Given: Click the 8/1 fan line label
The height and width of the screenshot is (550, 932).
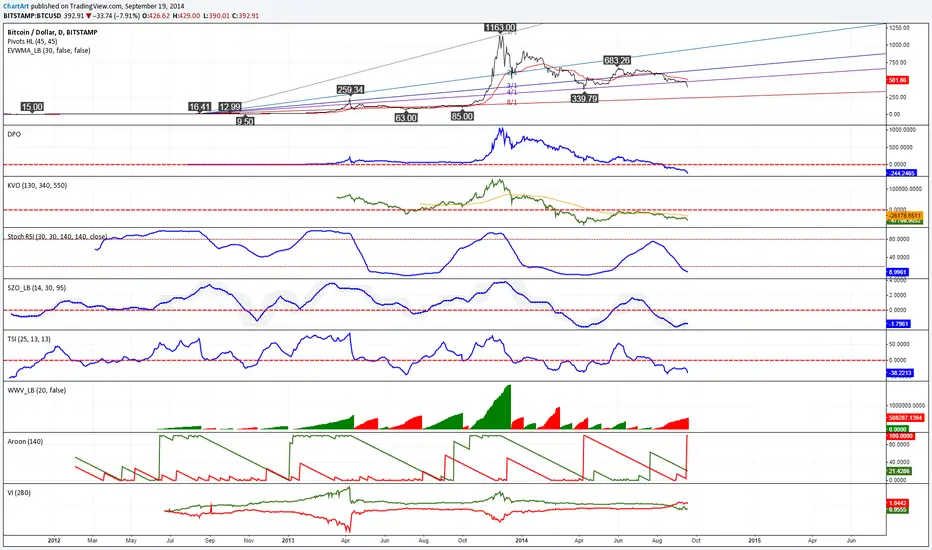Looking at the screenshot, I should [x=511, y=102].
